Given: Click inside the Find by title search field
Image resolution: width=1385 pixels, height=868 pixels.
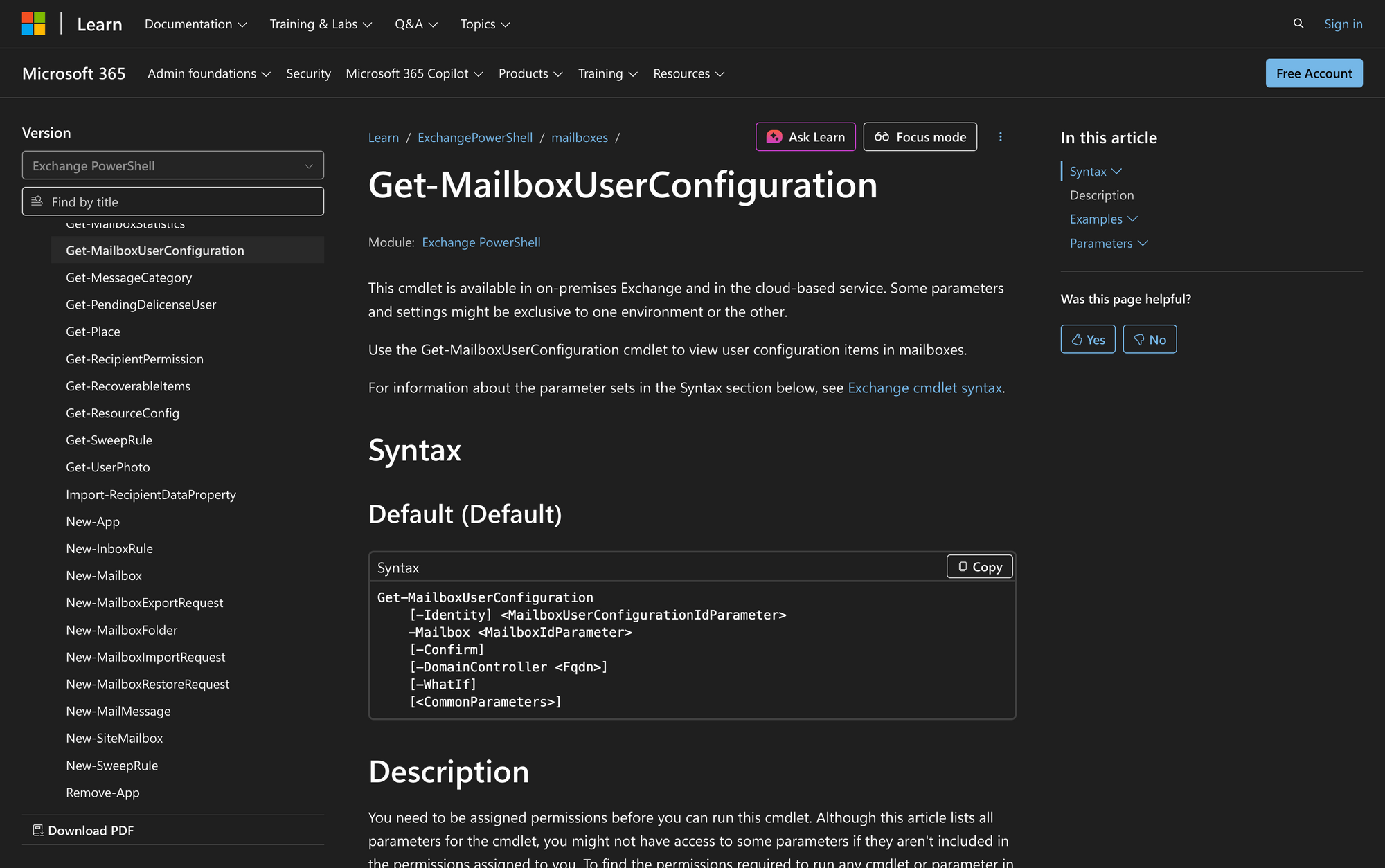Looking at the screenshot, I should [x=173, y=201].
